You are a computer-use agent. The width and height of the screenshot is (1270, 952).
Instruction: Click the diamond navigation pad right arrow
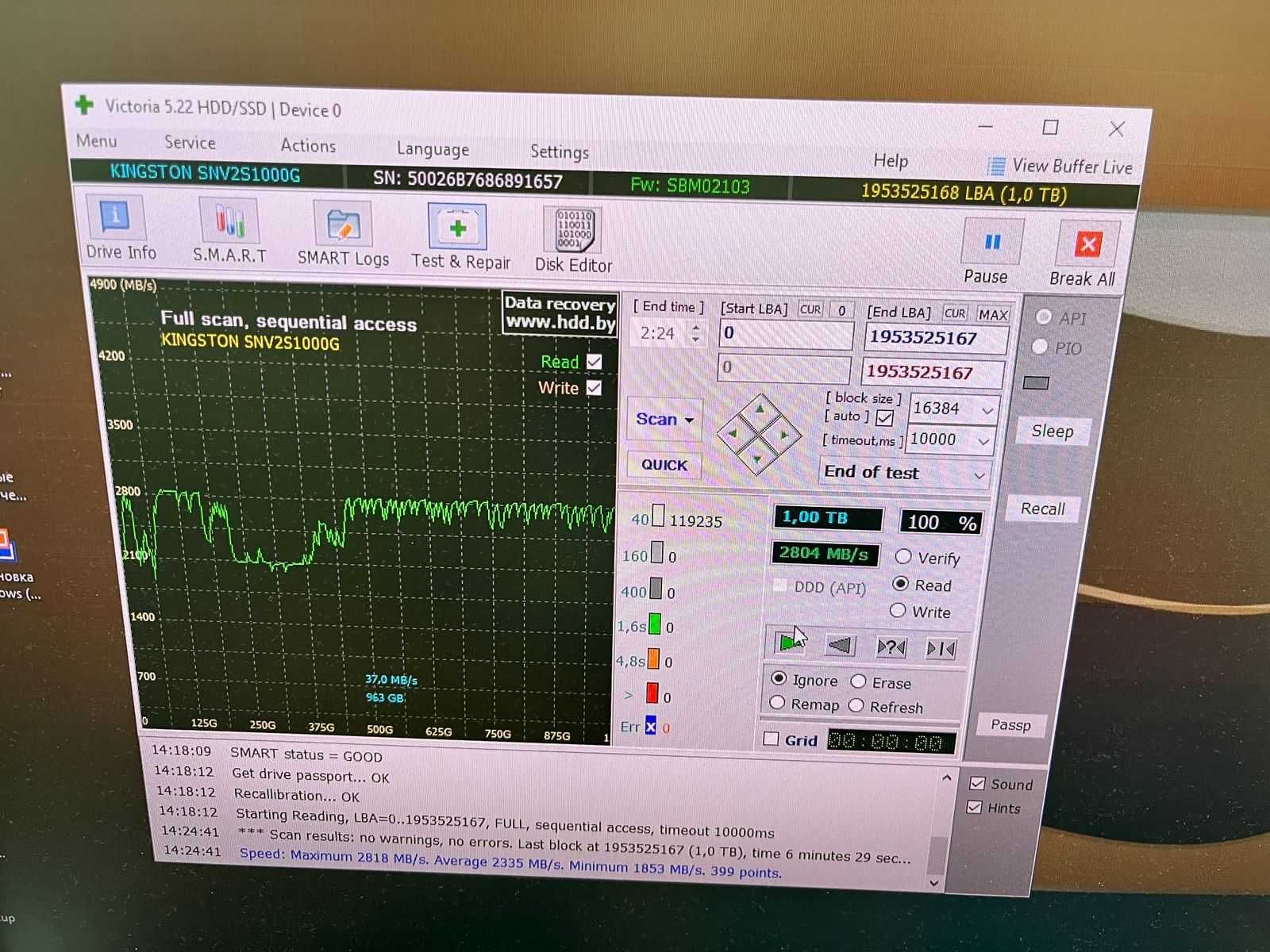point(784,434)
